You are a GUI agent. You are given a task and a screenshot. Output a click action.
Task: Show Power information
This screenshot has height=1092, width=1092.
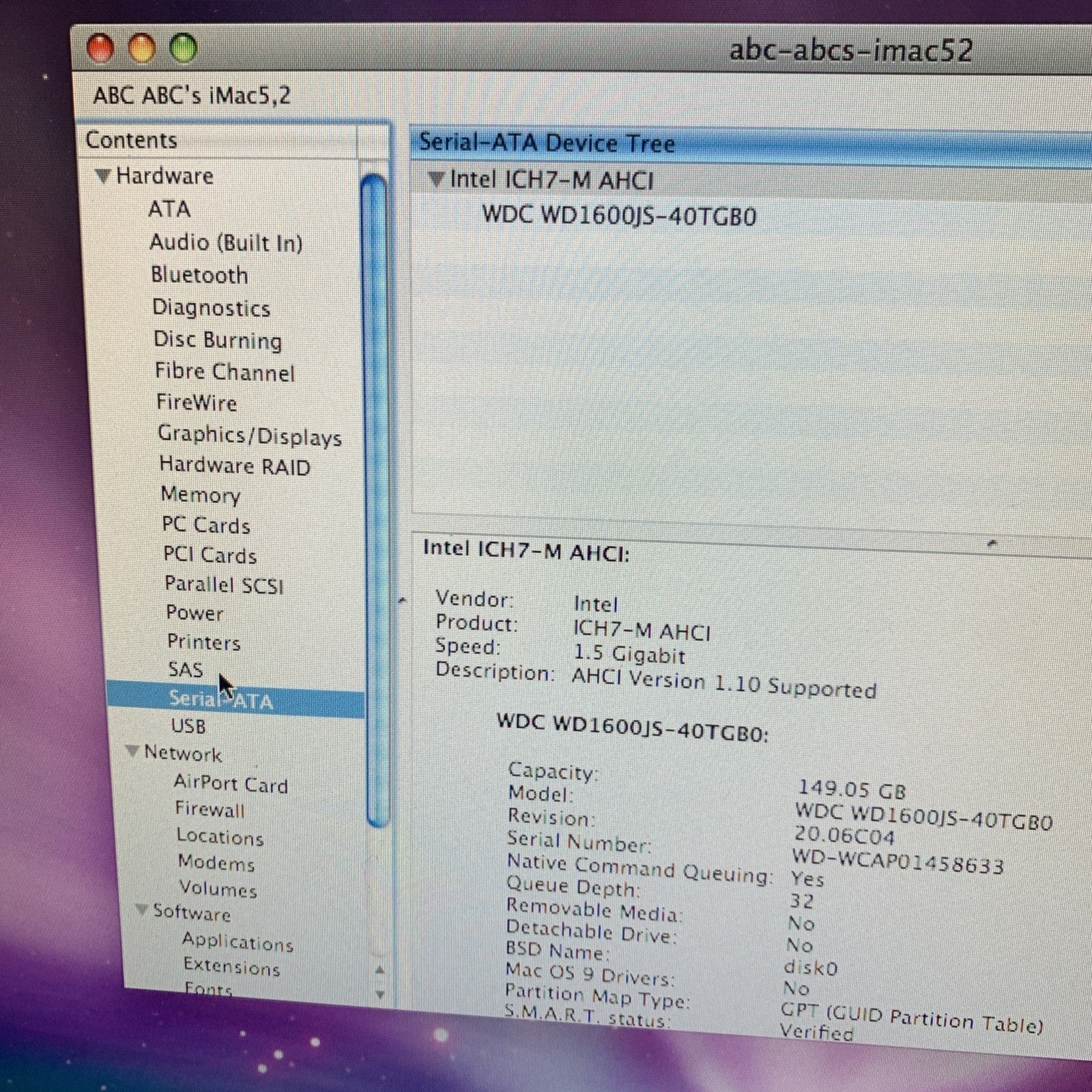(x=195, y=613)
